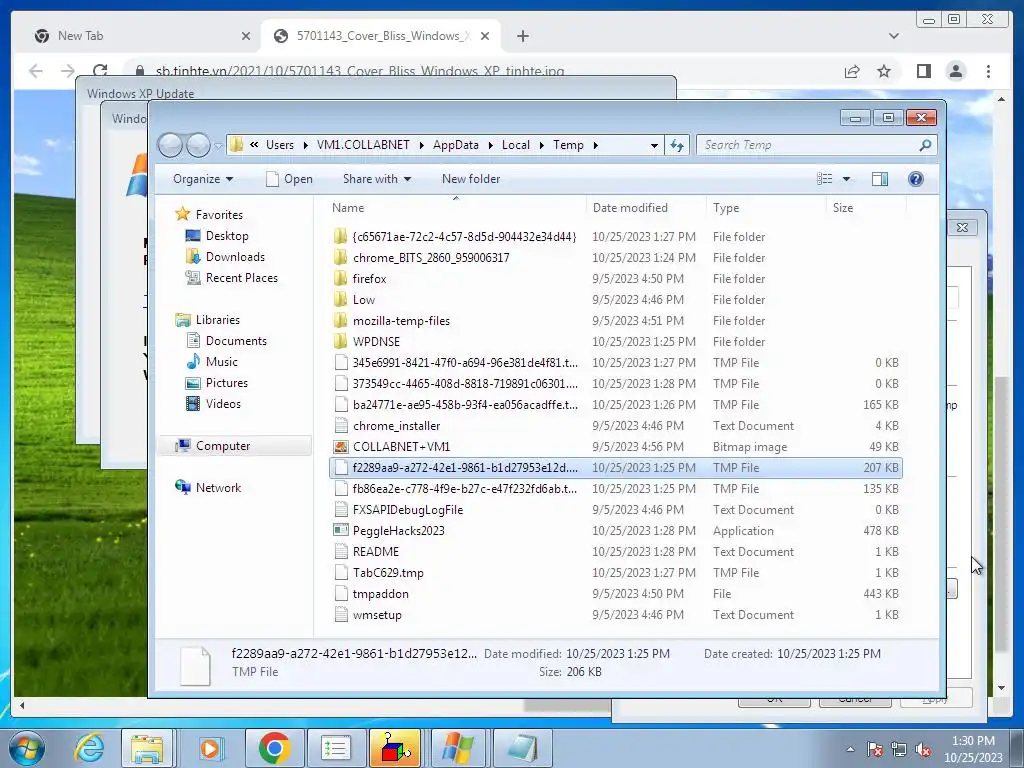Toggle the preview pane icon
The image size is (1024, 768).
coord(880,179)
